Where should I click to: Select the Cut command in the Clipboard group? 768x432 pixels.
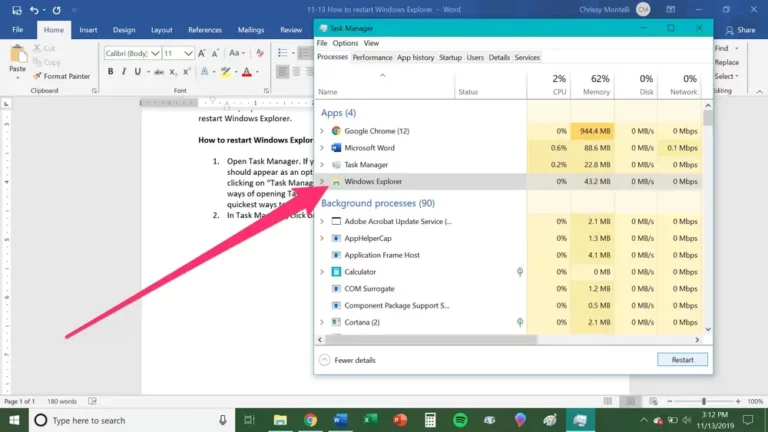(45, 48)
